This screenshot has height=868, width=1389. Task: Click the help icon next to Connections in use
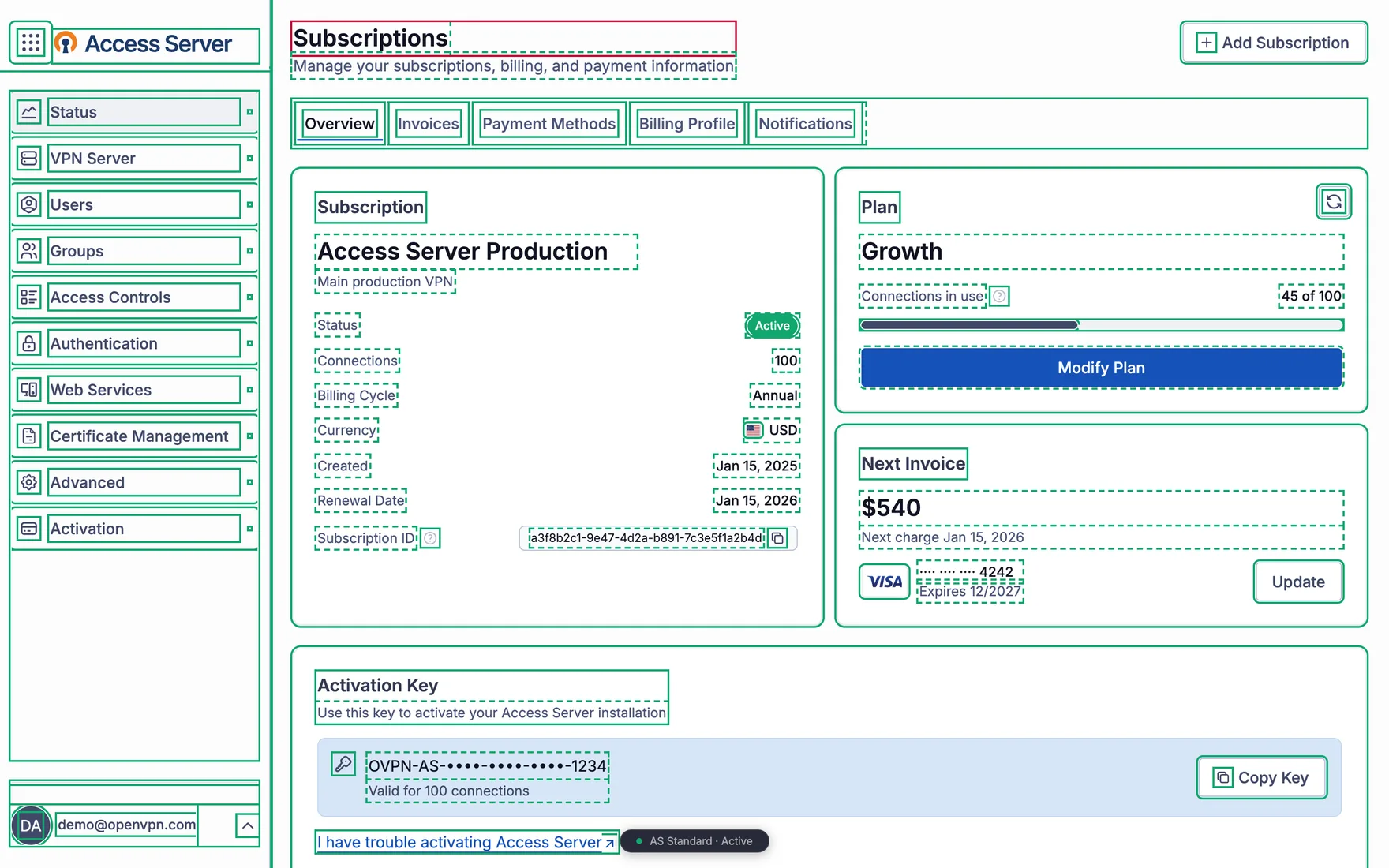(x=999, y=296)
